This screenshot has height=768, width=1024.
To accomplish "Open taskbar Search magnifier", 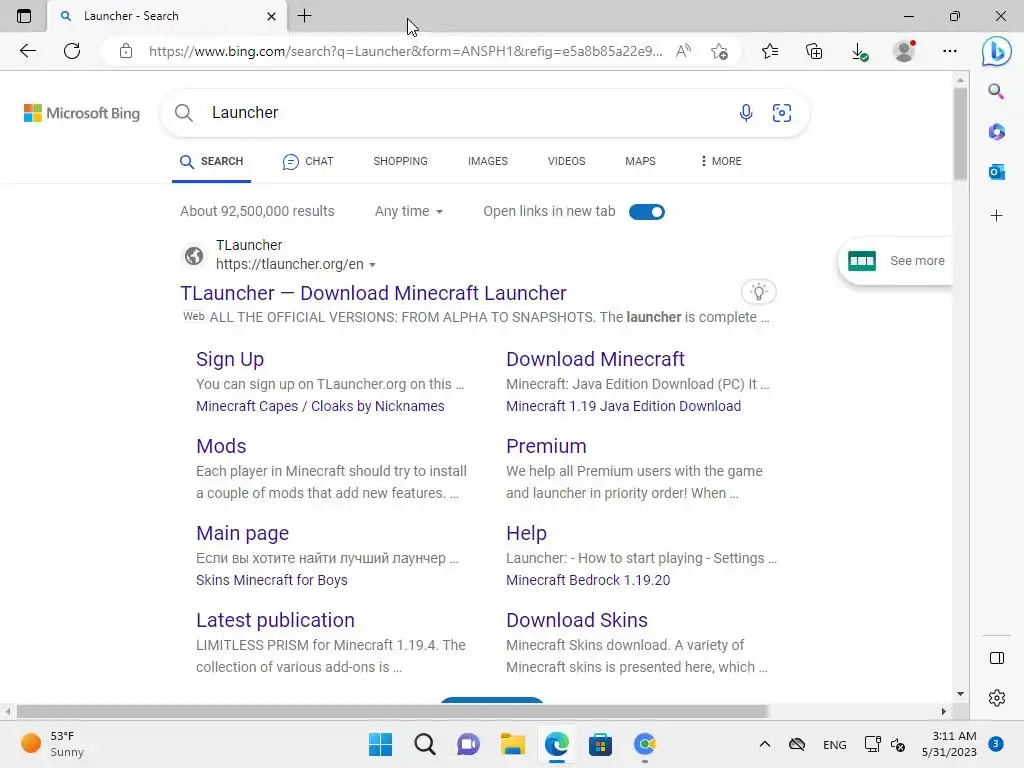I will click(x=424, y=744).
